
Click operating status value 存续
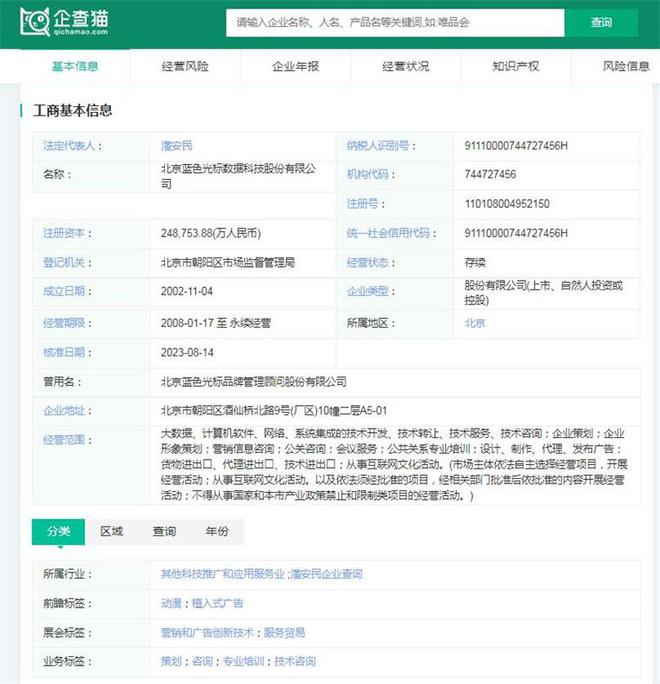click(x=475, y=263)
